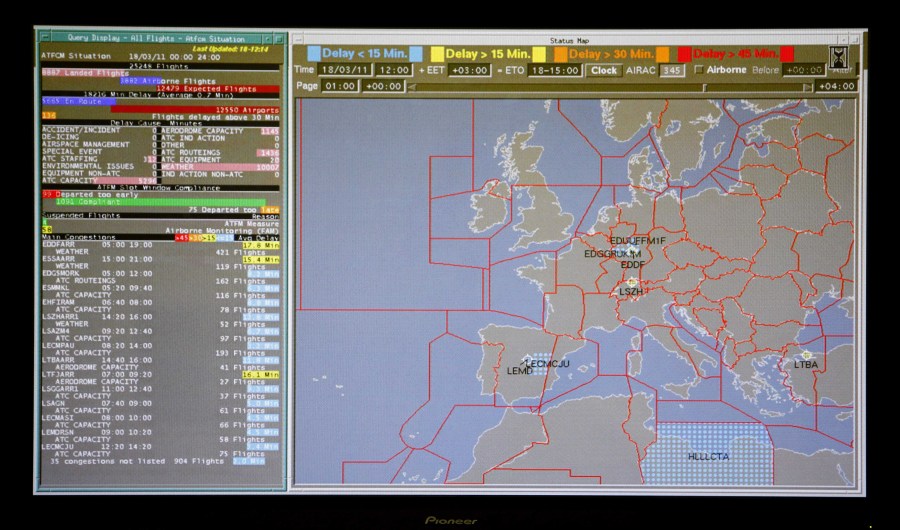
Task: Click the +00:00 field beside Page 01:00
Action: click(x=383, y=86)
